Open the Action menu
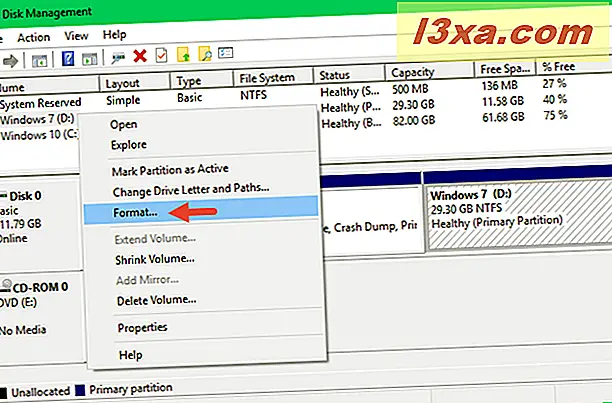 tap(34, 37)
